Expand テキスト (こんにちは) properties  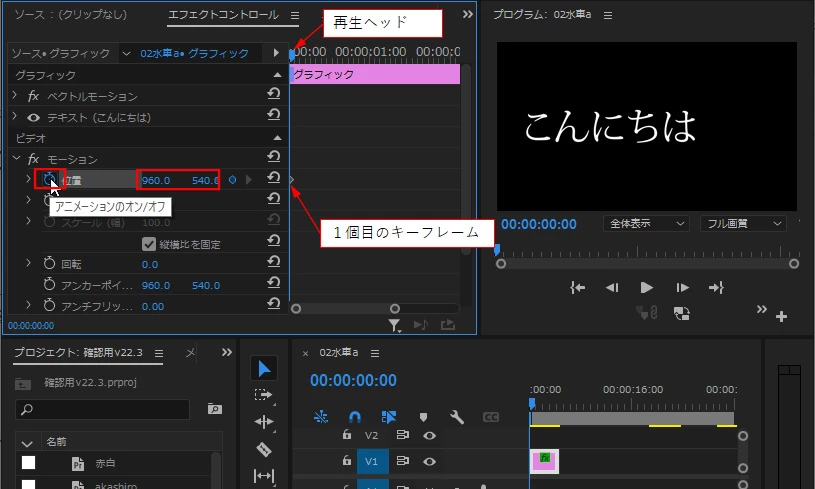[x=15, y=115]
